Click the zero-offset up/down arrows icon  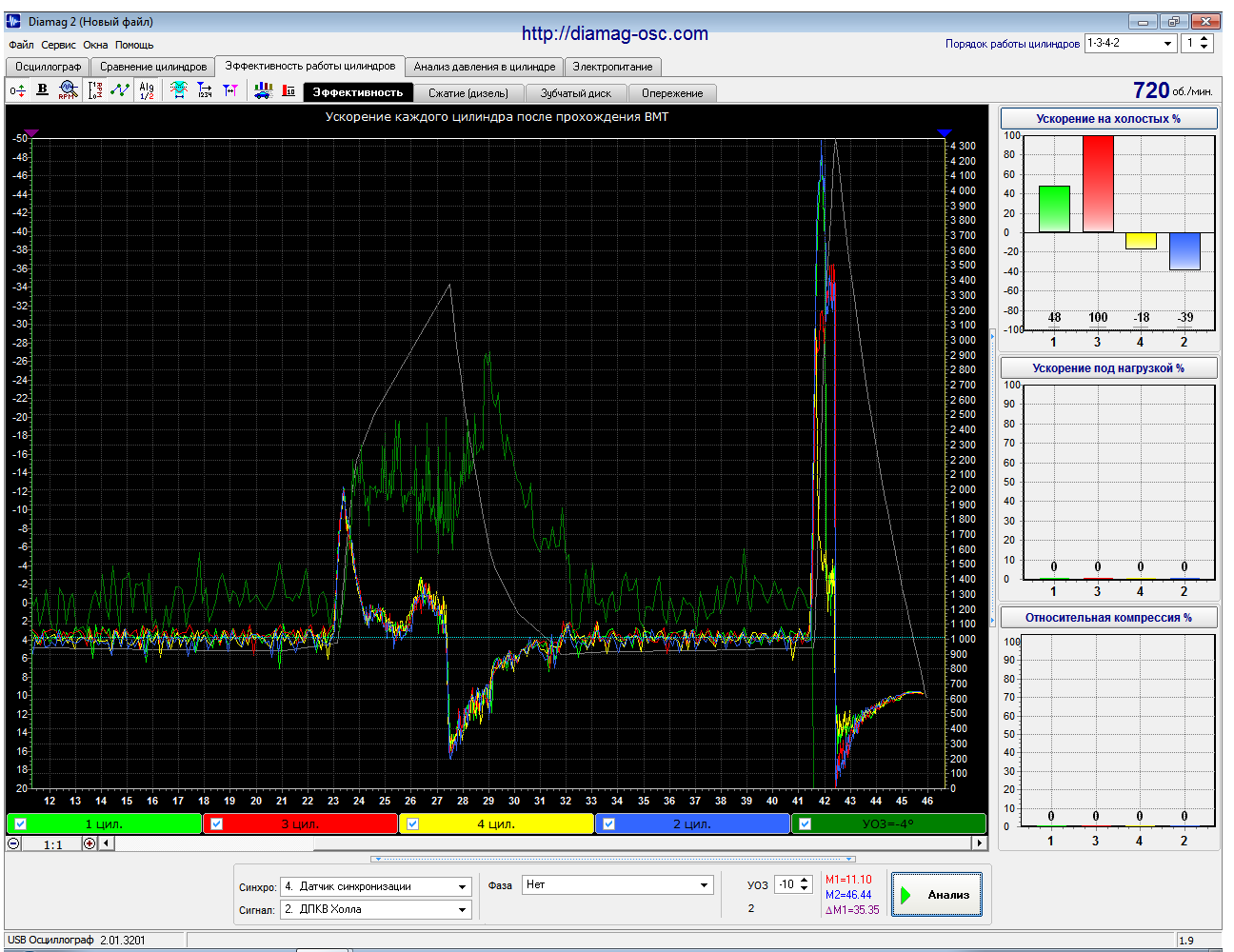(x=17, y=90)
